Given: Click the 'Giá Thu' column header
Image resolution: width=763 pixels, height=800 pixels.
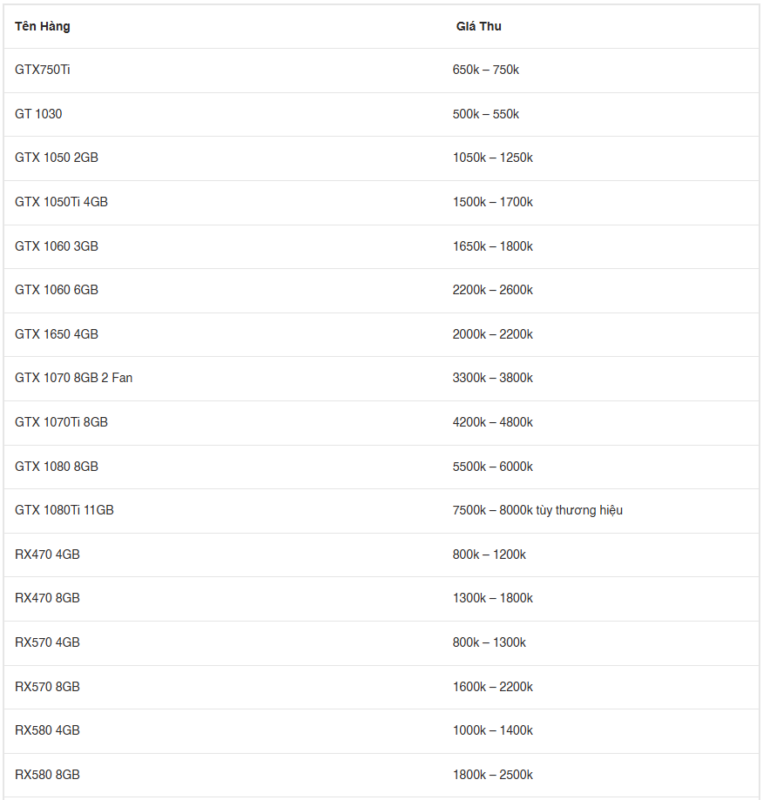Looking at the screenshot, I should coord(479,27).
